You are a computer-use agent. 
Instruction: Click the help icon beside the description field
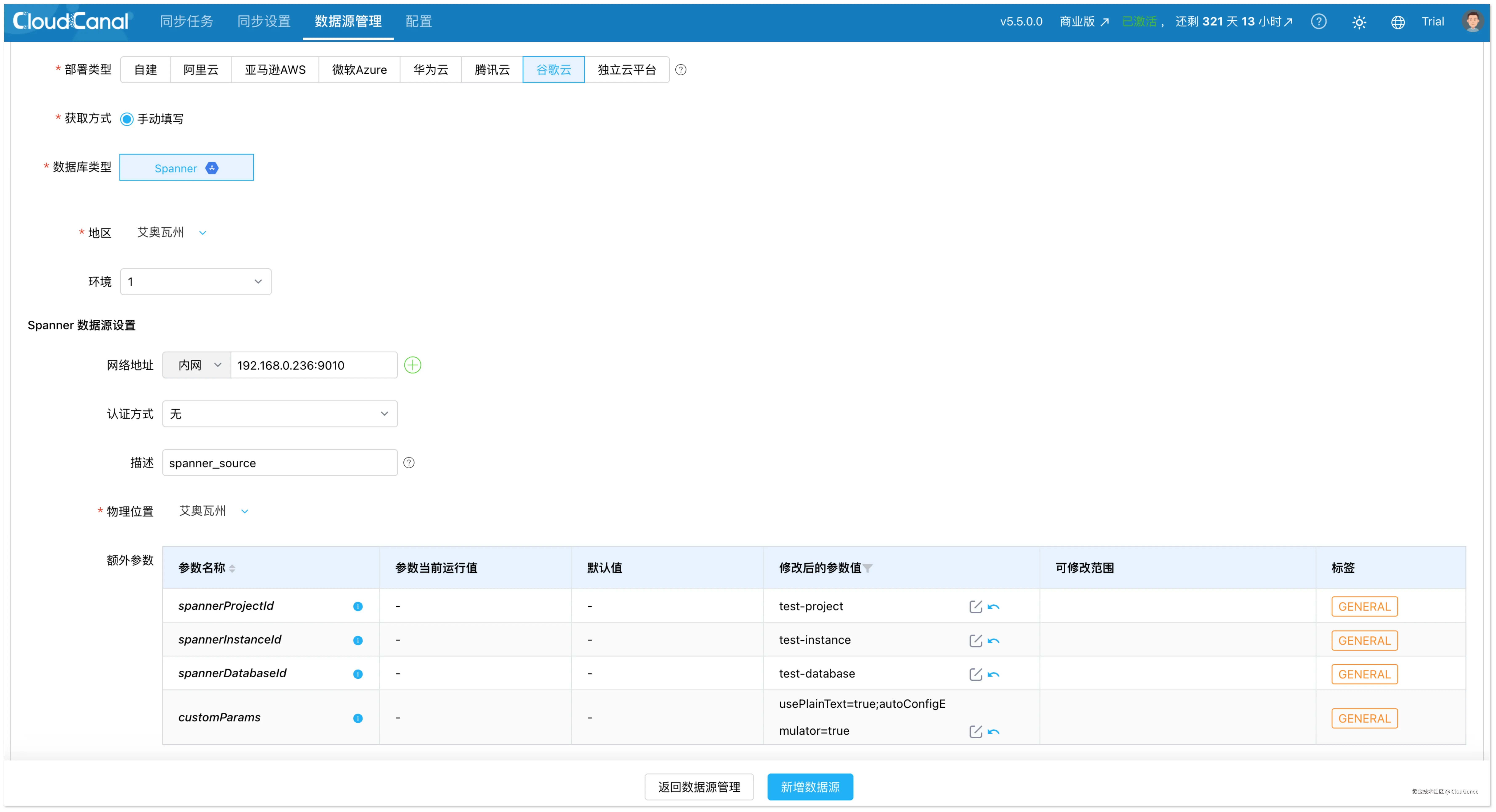pyautogui.click(x=409, y=463)
